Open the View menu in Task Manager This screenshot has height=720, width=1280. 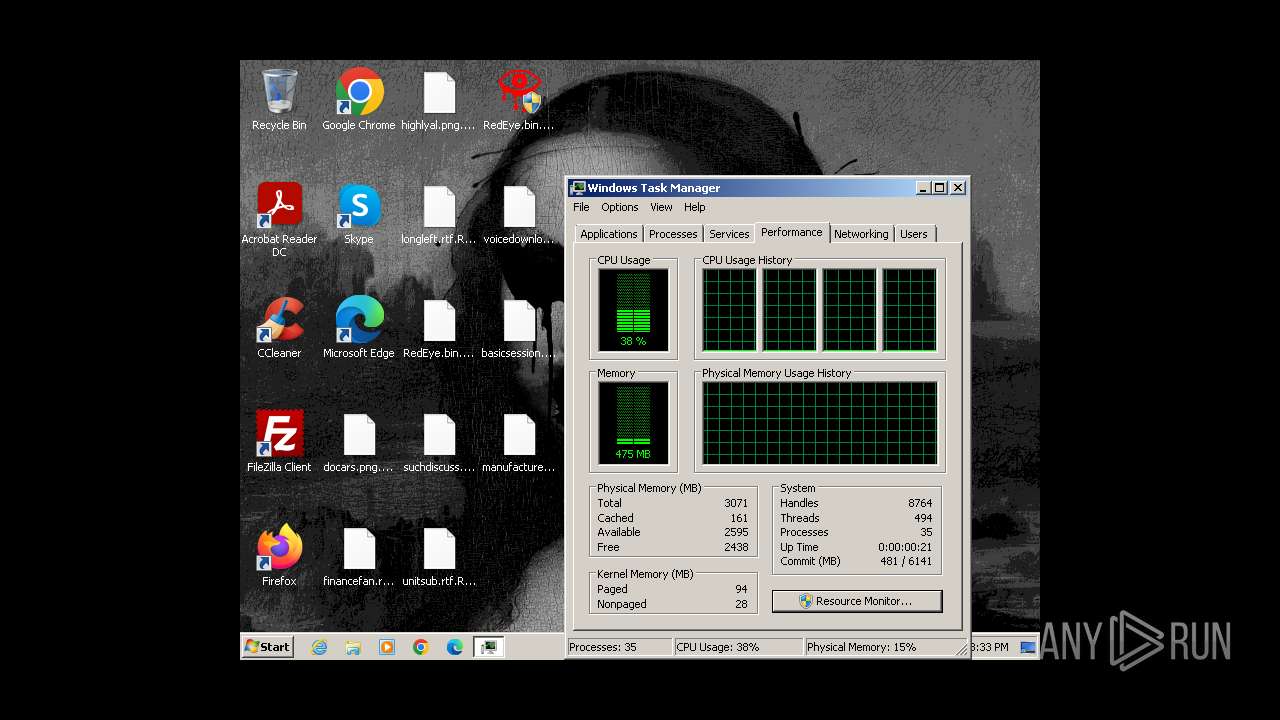coord(662,207)
